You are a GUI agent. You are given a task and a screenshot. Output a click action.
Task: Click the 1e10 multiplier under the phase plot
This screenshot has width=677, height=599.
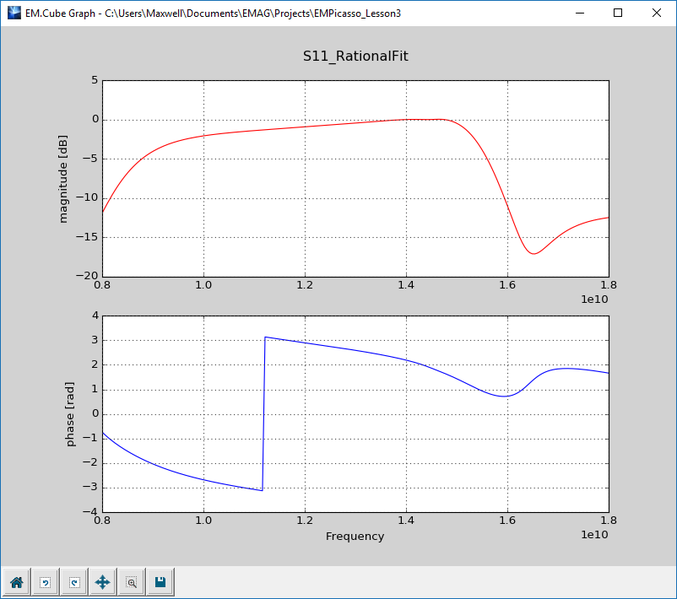pos(595,535)
